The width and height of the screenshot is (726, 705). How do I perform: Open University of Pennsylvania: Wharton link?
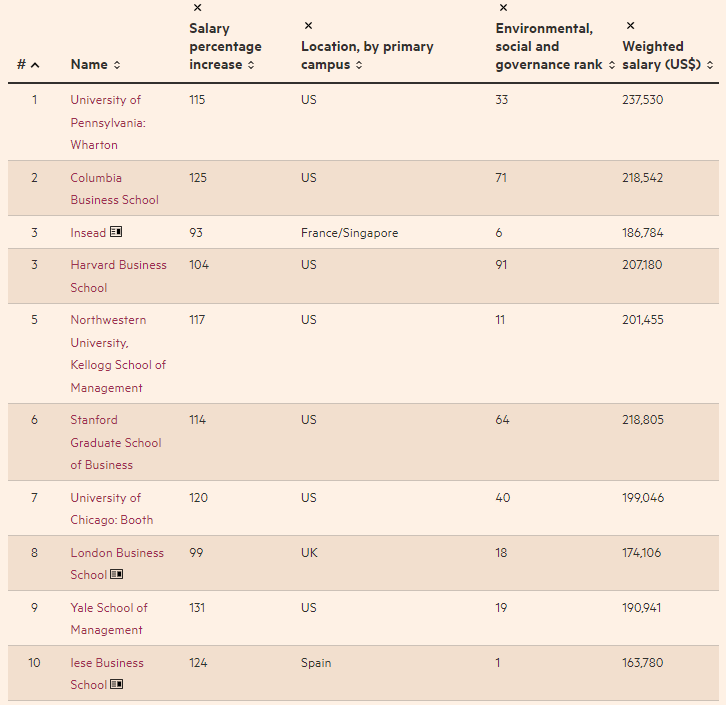tap(107, 122)
